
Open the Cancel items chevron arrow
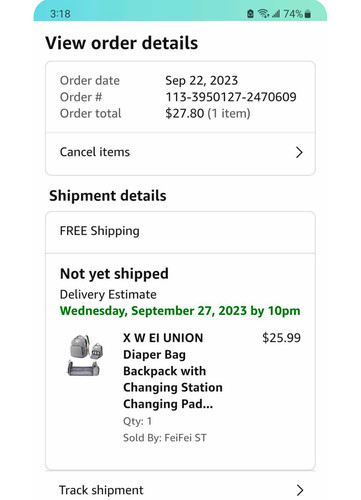coord(299,152)
